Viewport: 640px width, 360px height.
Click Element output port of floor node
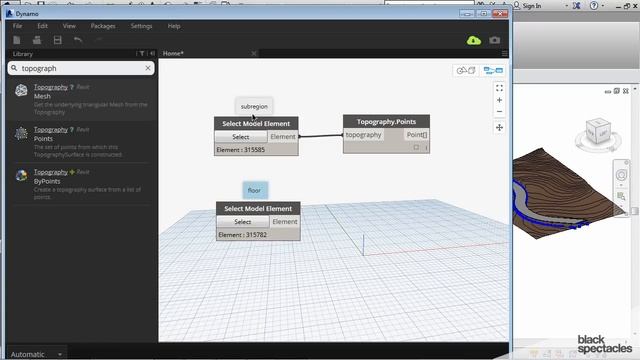click(285, 222)
